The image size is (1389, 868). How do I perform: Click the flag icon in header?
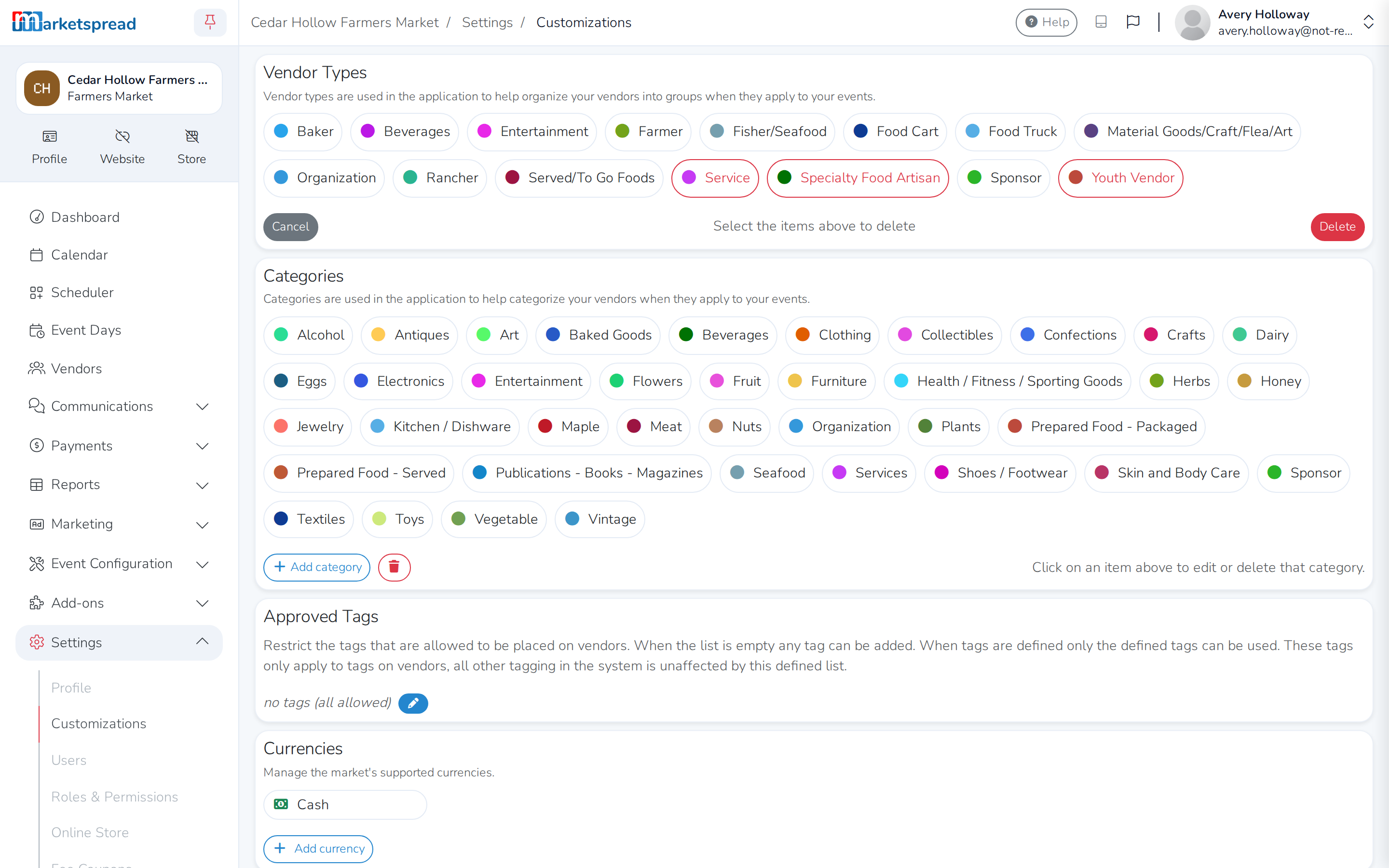pyautogui.click(x=1132, y=22)
